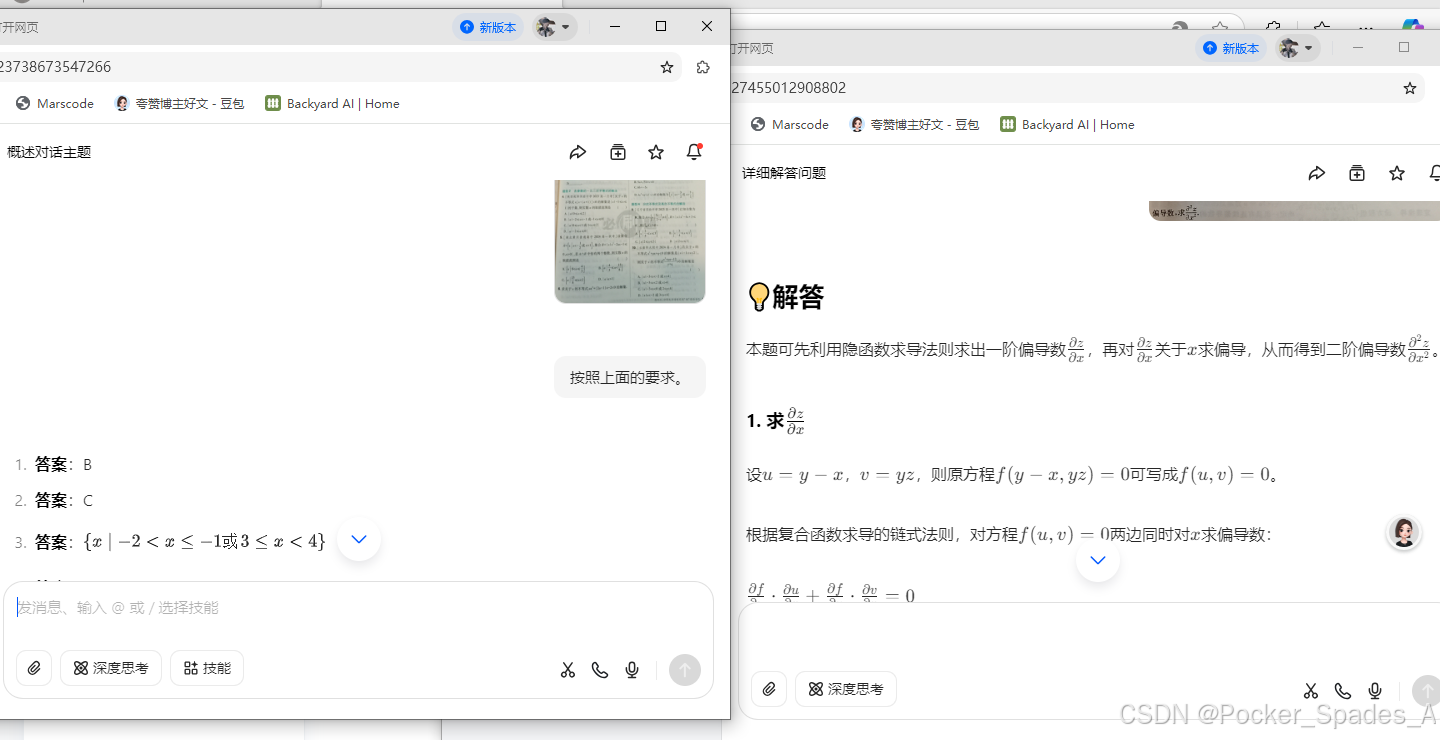Click the 答案：C line
Screen dimensions: 1440x740
(63, 500)
